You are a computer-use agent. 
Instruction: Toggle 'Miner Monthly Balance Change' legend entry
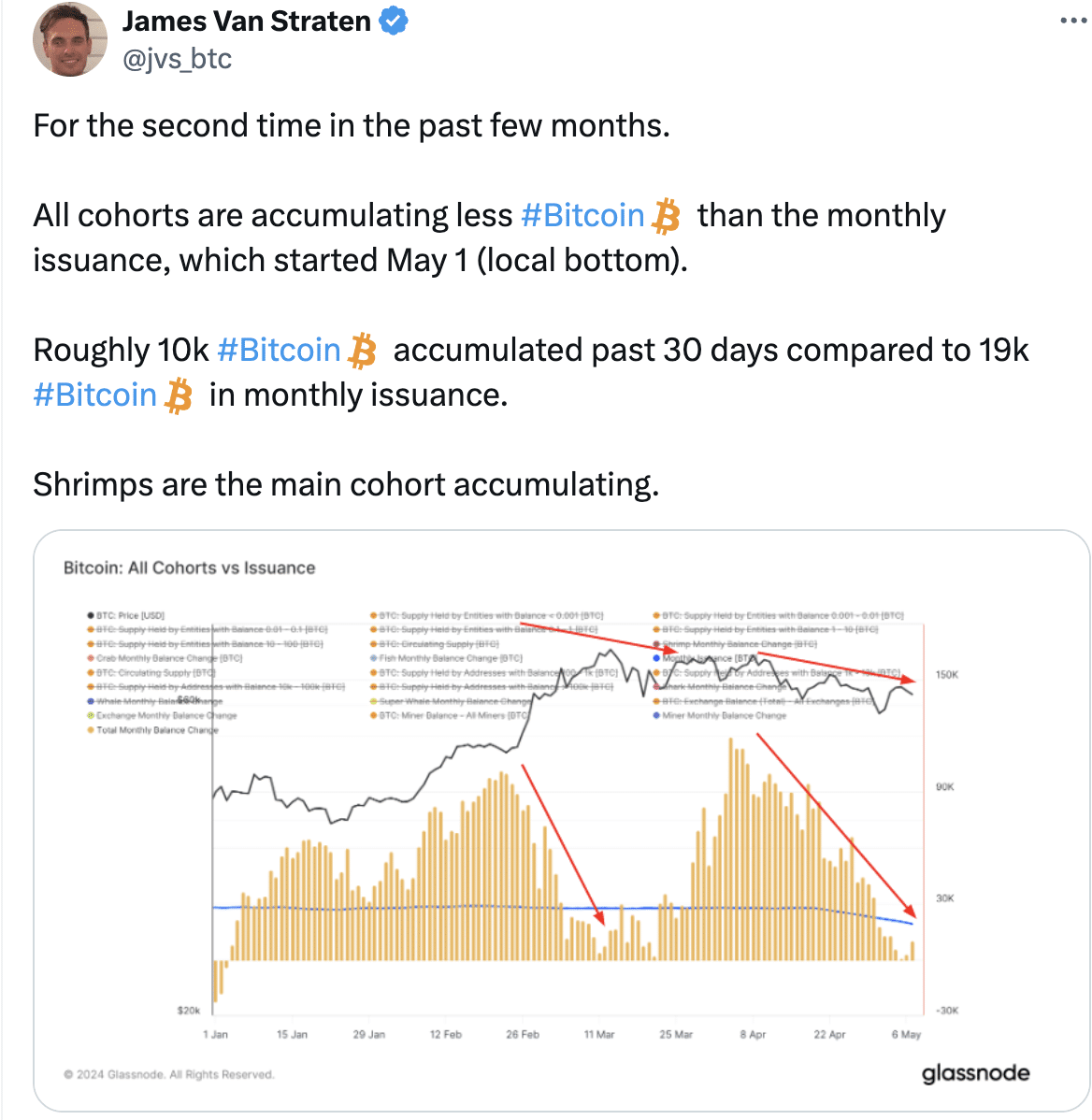tap(719, 715)
